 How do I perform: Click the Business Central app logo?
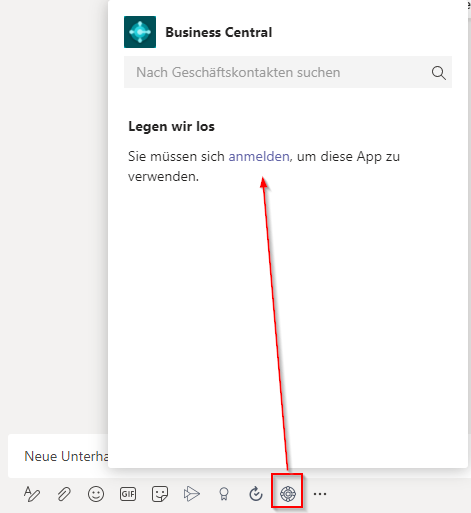[140, 32]
